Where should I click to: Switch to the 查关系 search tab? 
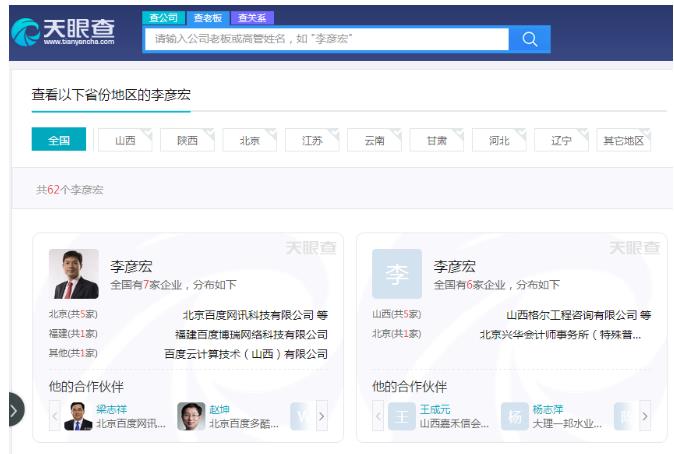(x=252, y=18)
